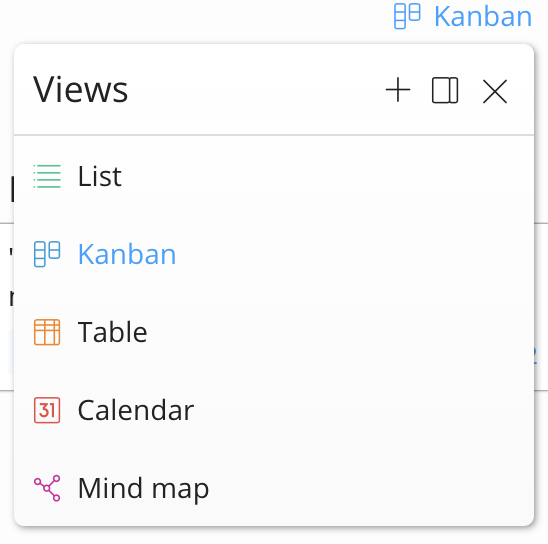Close the Views popup
This screenshot has height=544, width=548.
[495, 91]
